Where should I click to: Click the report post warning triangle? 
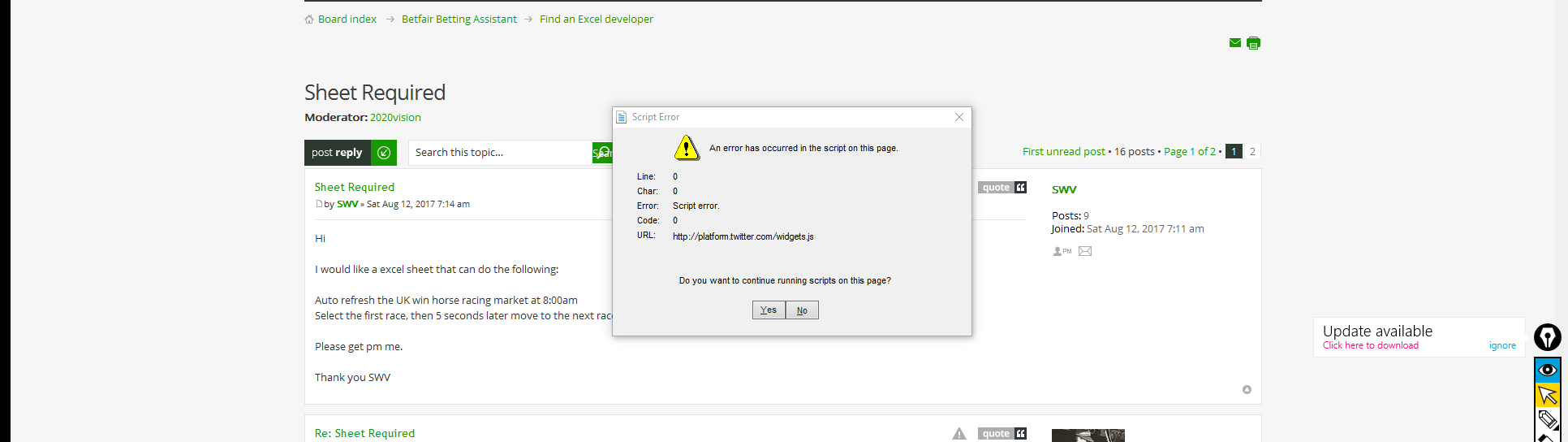[x=959, y=434]
